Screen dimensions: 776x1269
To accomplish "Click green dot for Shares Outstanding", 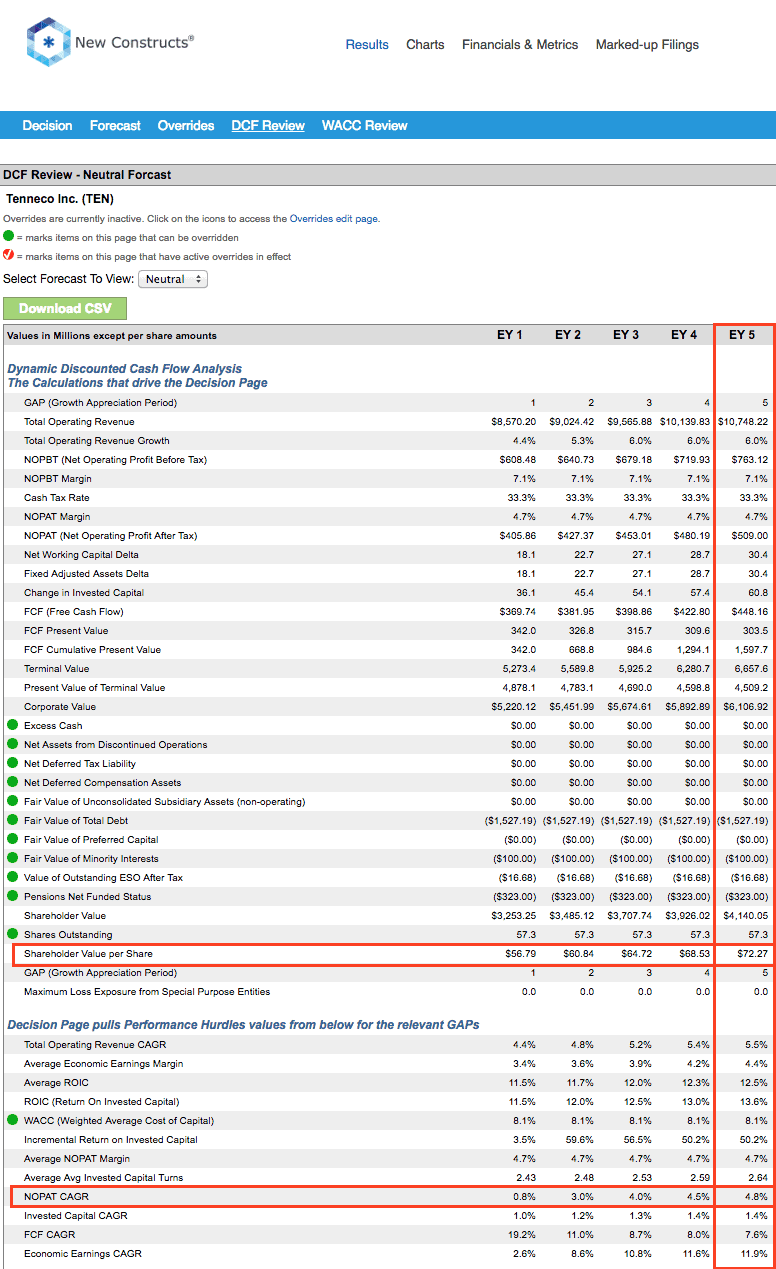I will tap(12, 934).
